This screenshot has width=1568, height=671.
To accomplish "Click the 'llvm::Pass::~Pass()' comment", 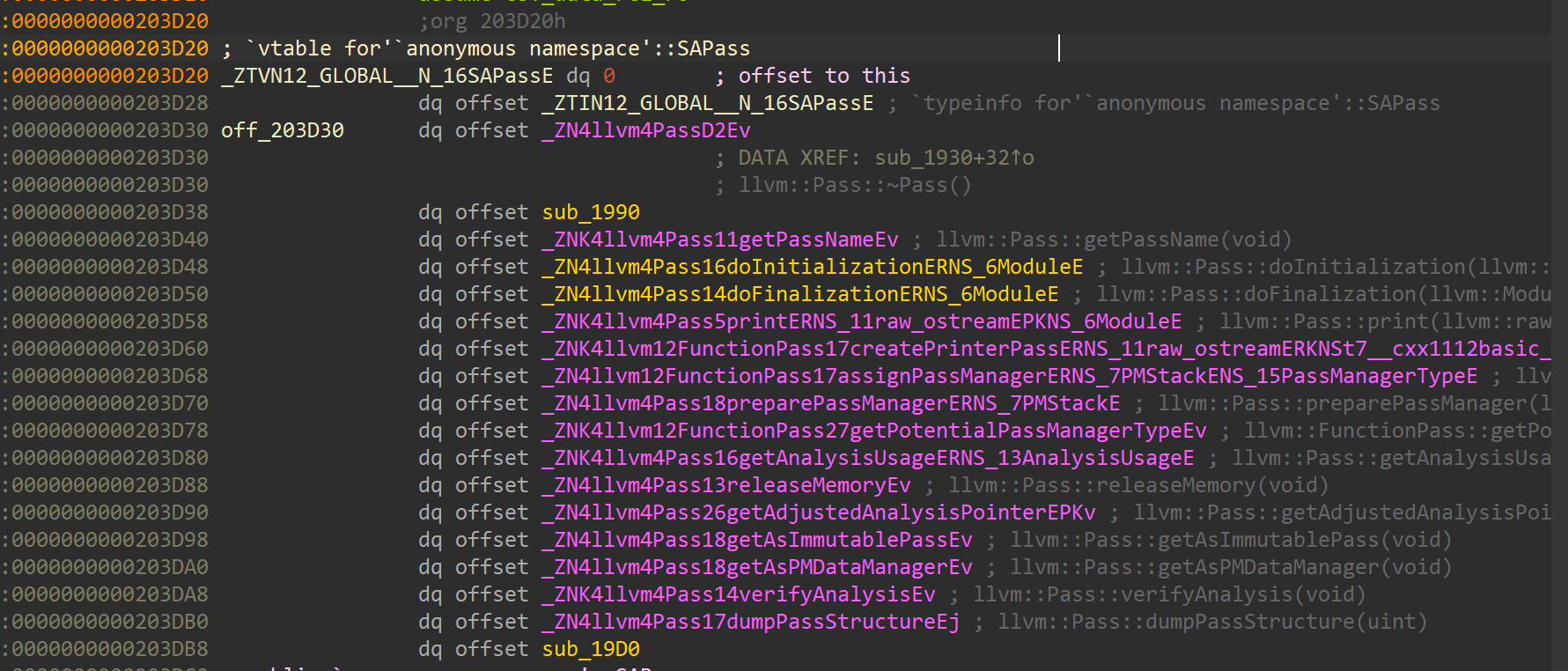I will click(855, 185).
